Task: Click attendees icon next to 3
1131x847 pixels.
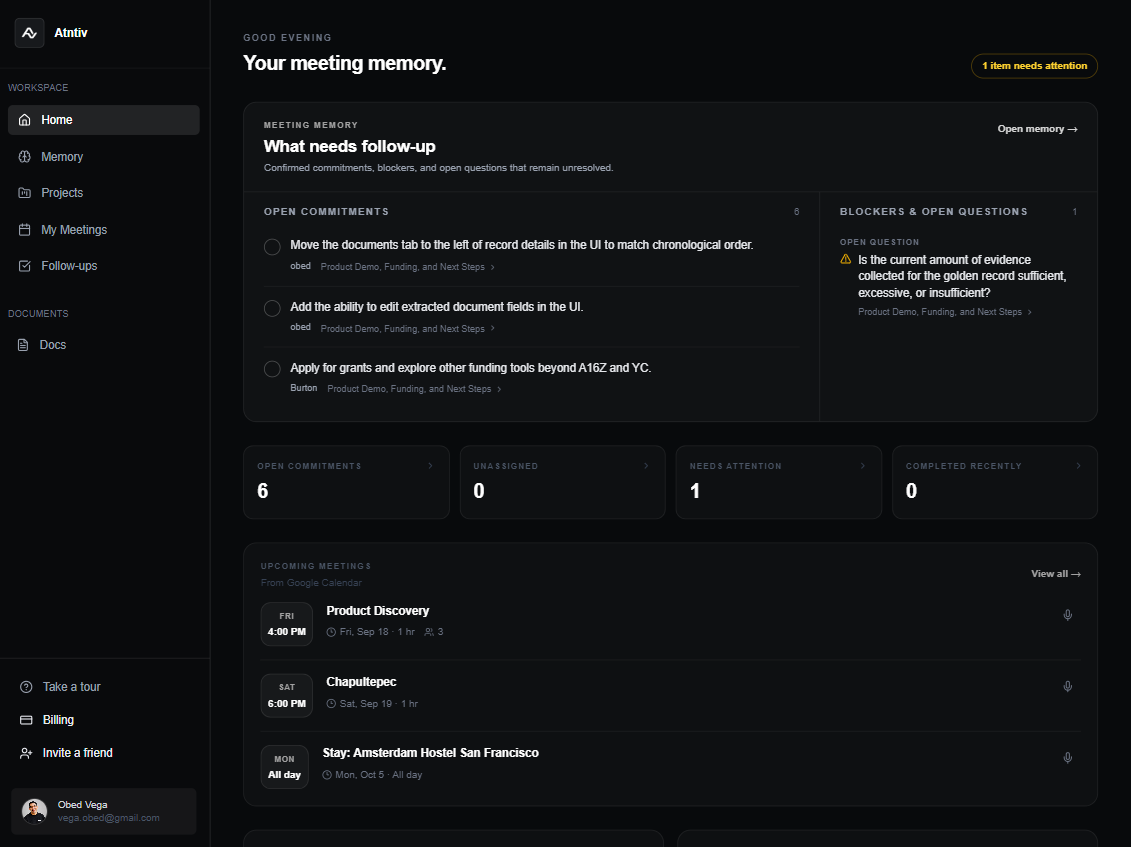Action: pos(429,632)
